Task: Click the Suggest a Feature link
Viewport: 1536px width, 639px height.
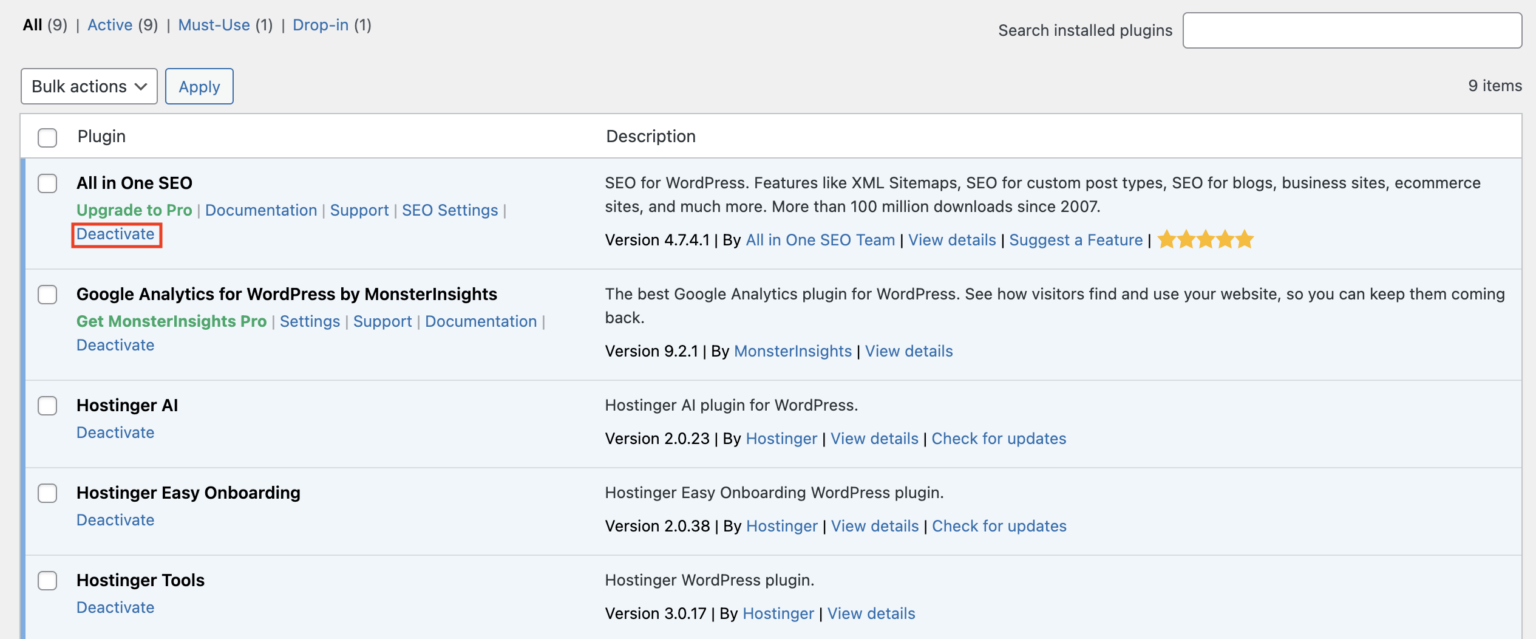Action: click(1076, 239)
